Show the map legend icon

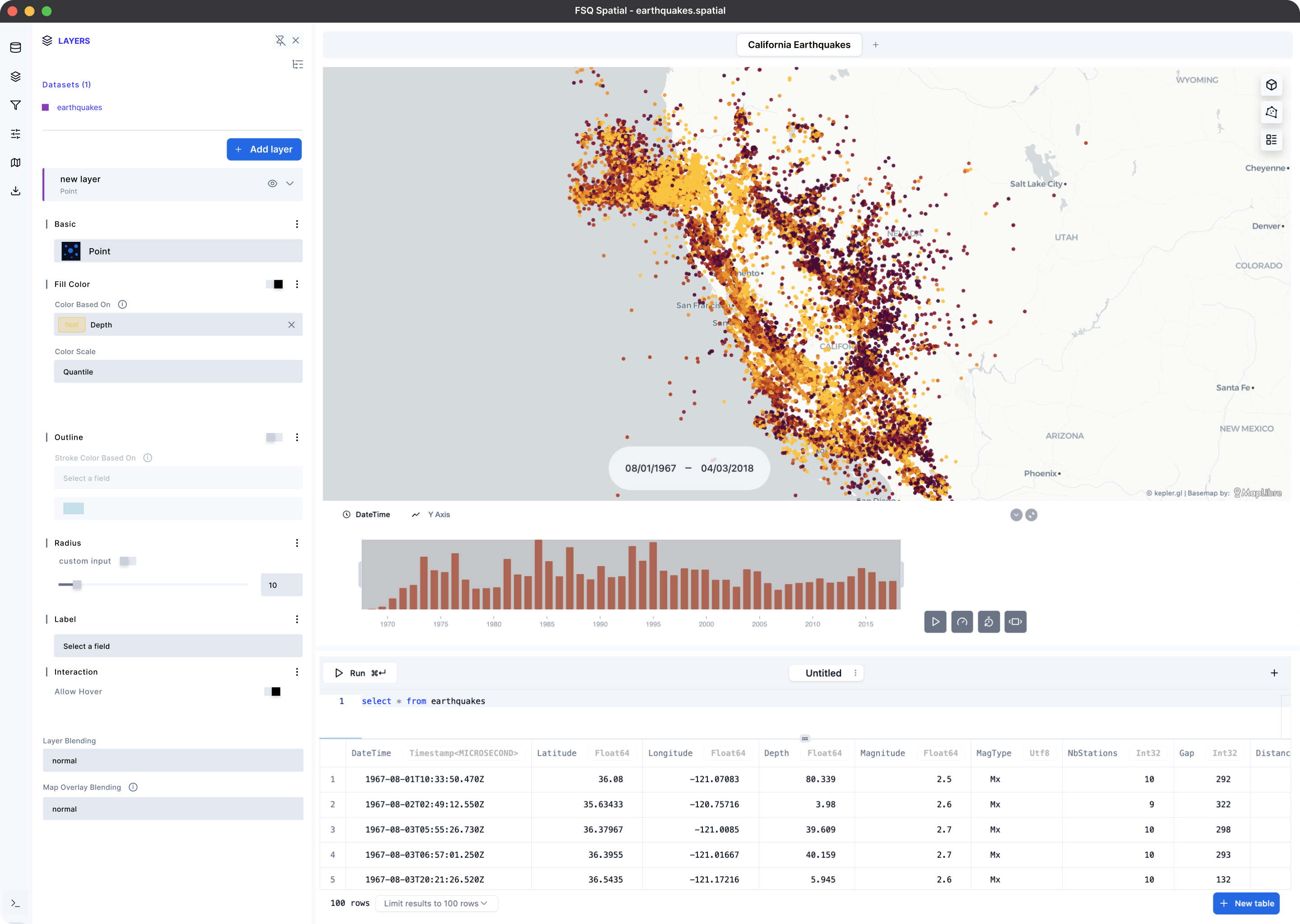[1271, 140]
